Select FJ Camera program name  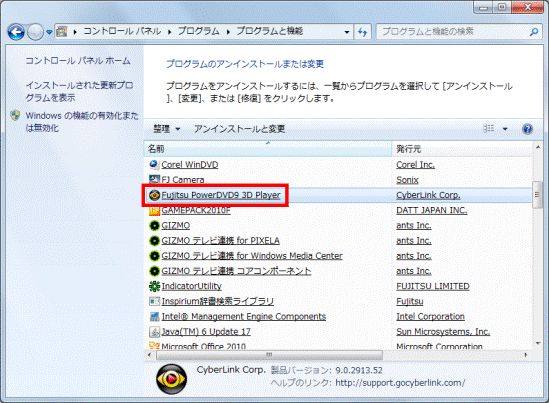183,180
